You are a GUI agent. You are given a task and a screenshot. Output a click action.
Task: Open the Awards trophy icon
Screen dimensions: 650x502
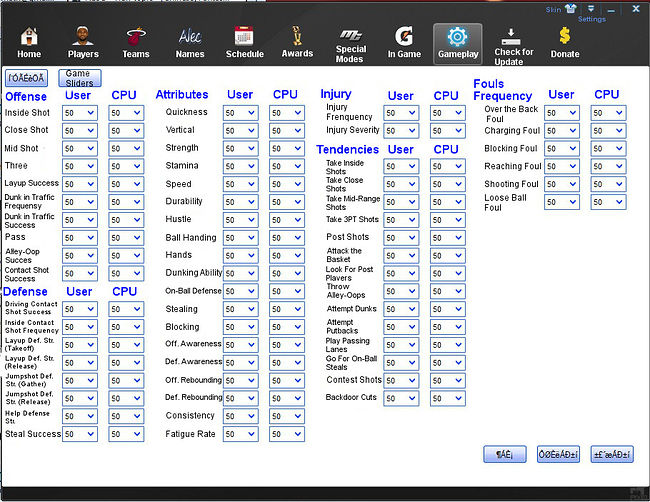(297, 42)
